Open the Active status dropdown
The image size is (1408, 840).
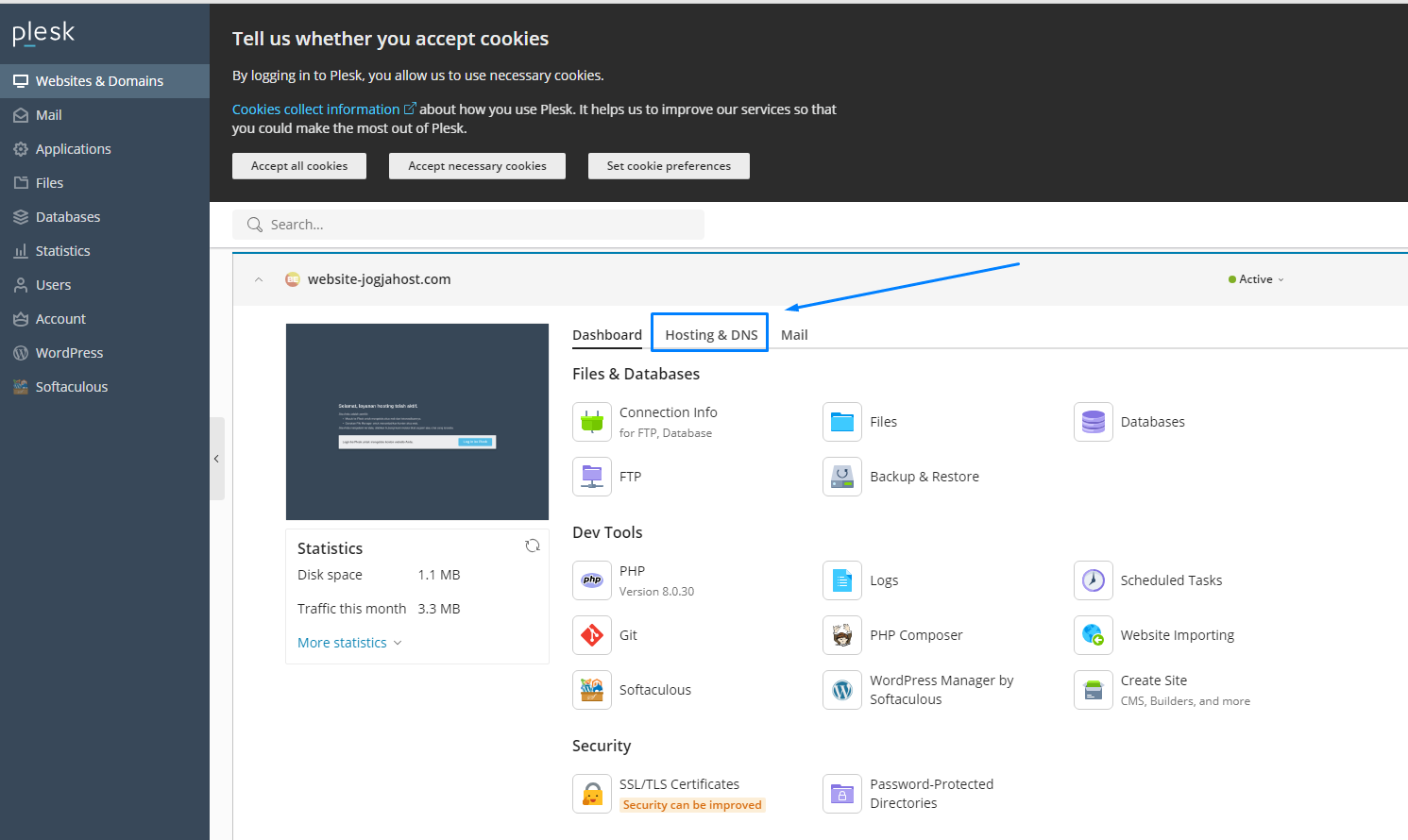tap(1256, 279)
